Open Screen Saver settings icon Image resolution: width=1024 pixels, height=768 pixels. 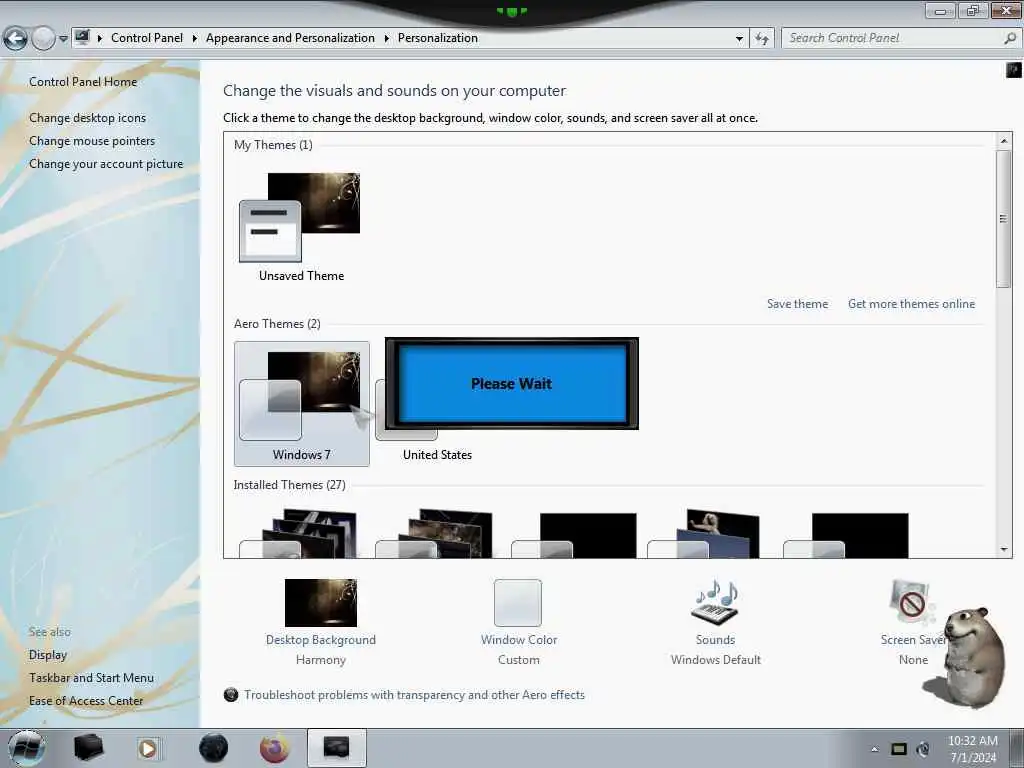tap(912, 603)
